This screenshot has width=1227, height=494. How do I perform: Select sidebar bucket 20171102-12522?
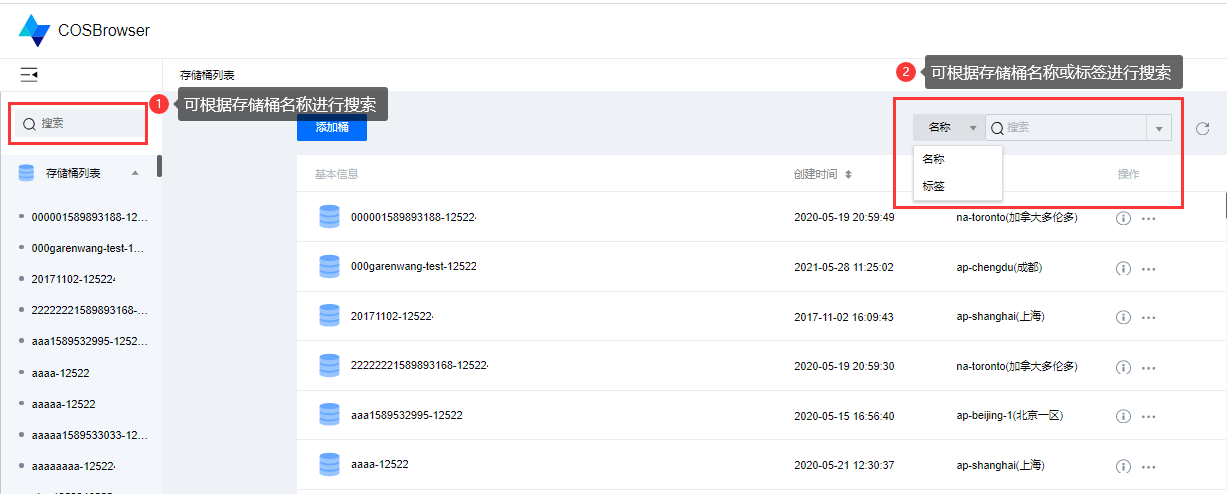pos(73,279)
